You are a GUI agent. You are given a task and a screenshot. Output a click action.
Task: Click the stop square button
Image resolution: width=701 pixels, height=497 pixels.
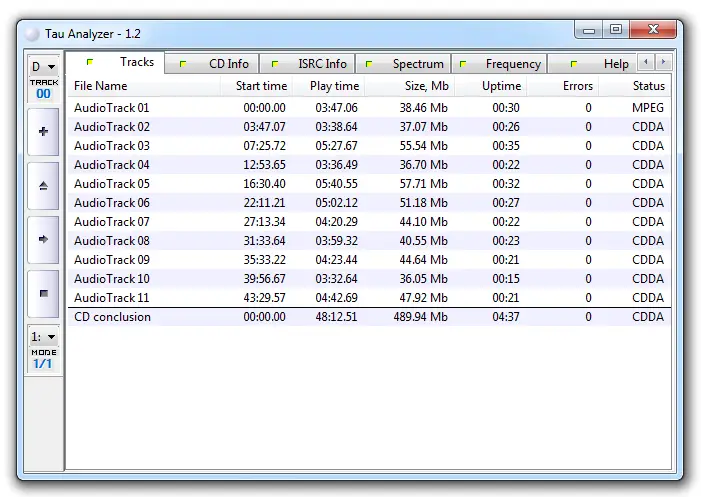[x=43, y=294]
